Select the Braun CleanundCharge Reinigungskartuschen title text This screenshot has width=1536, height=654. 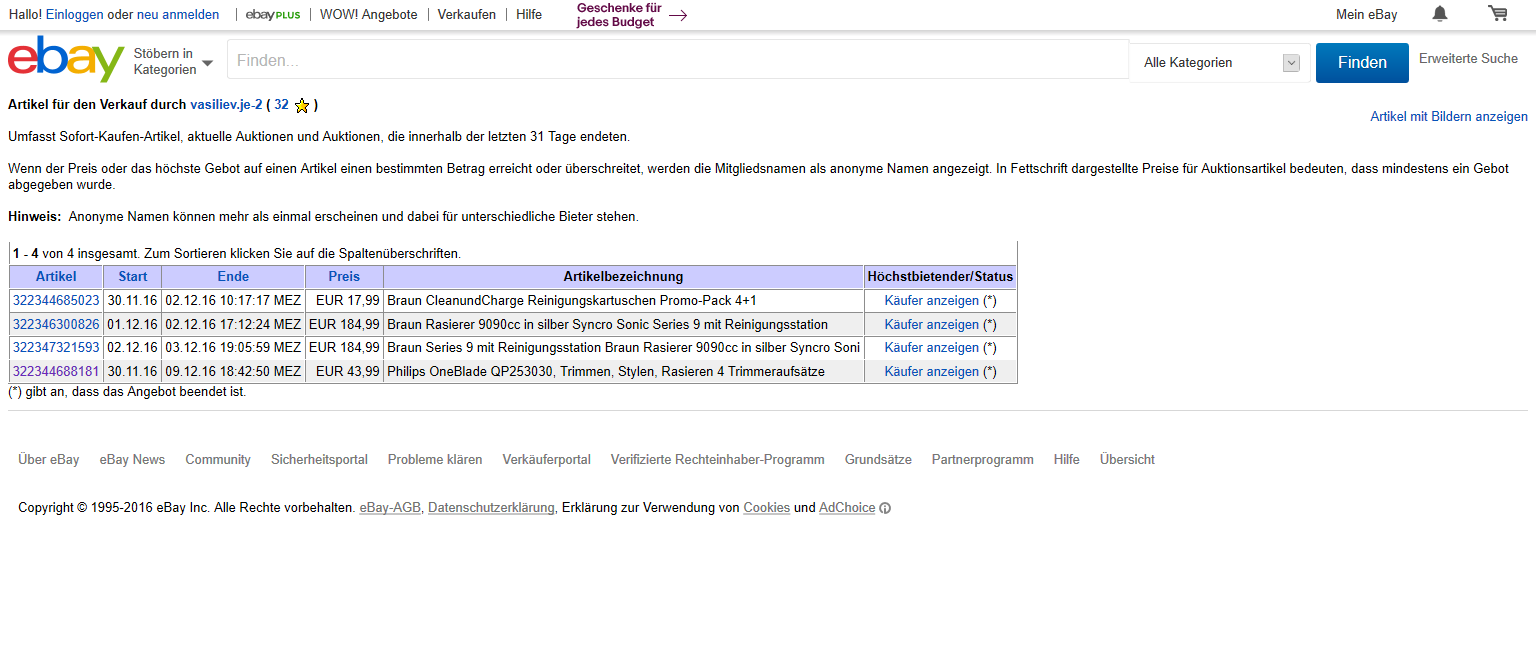572,300
